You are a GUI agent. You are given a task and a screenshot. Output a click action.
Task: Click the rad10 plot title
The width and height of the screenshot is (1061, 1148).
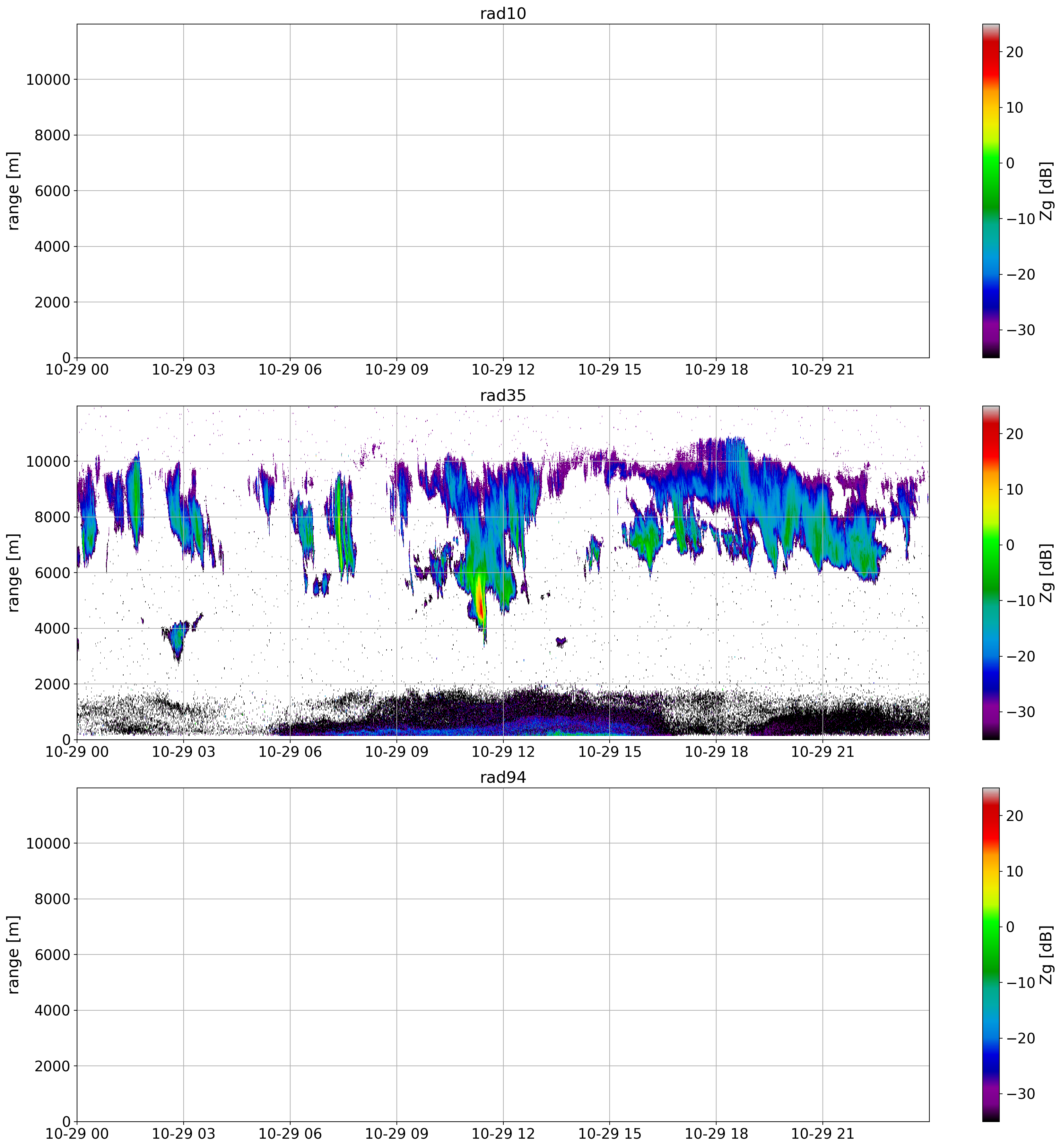[x=503, y=14]
